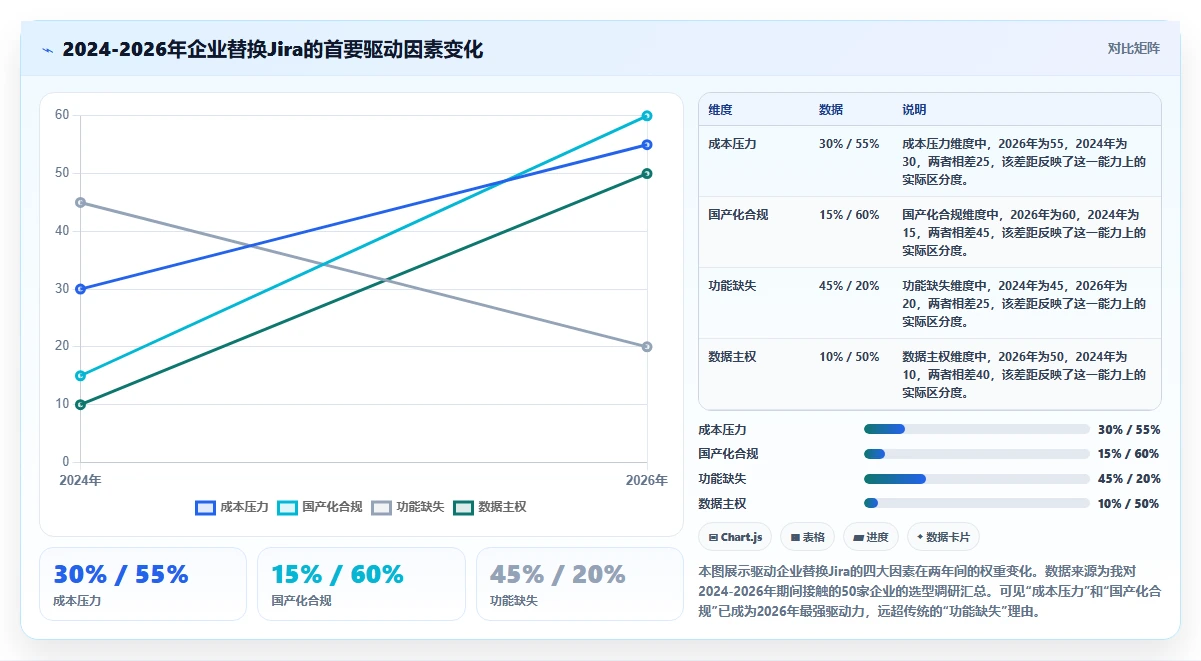Click the 表格 chip
The height and width of the screenshot is (661, 1201).
point(807,537)
